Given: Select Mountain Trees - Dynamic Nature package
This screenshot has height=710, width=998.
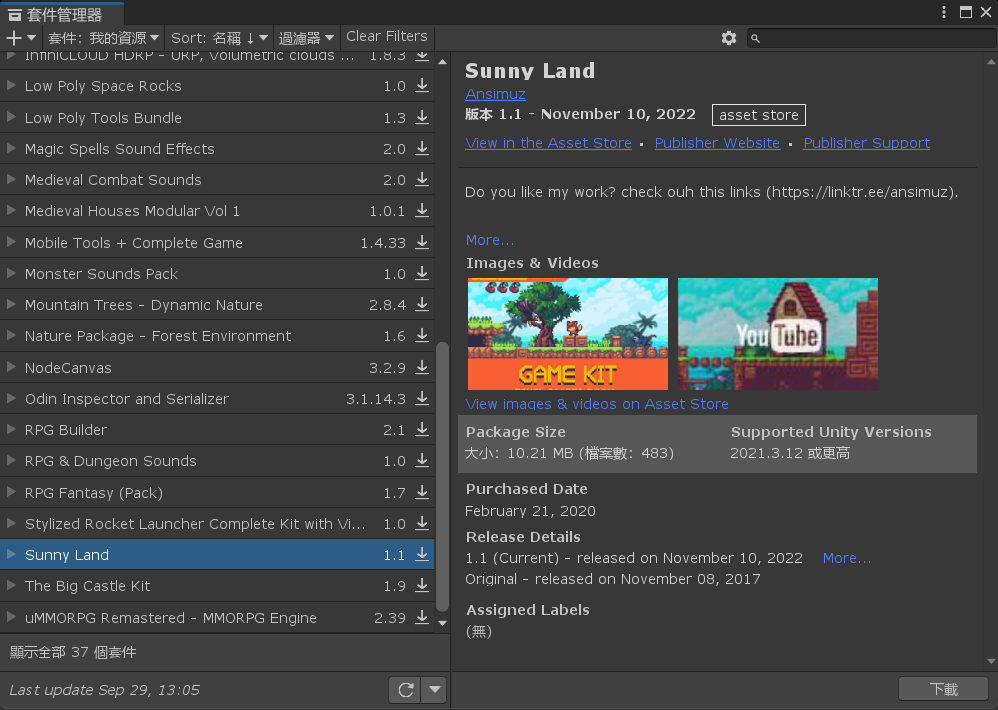Looking at the screenshot, I should tap(217, 305).
